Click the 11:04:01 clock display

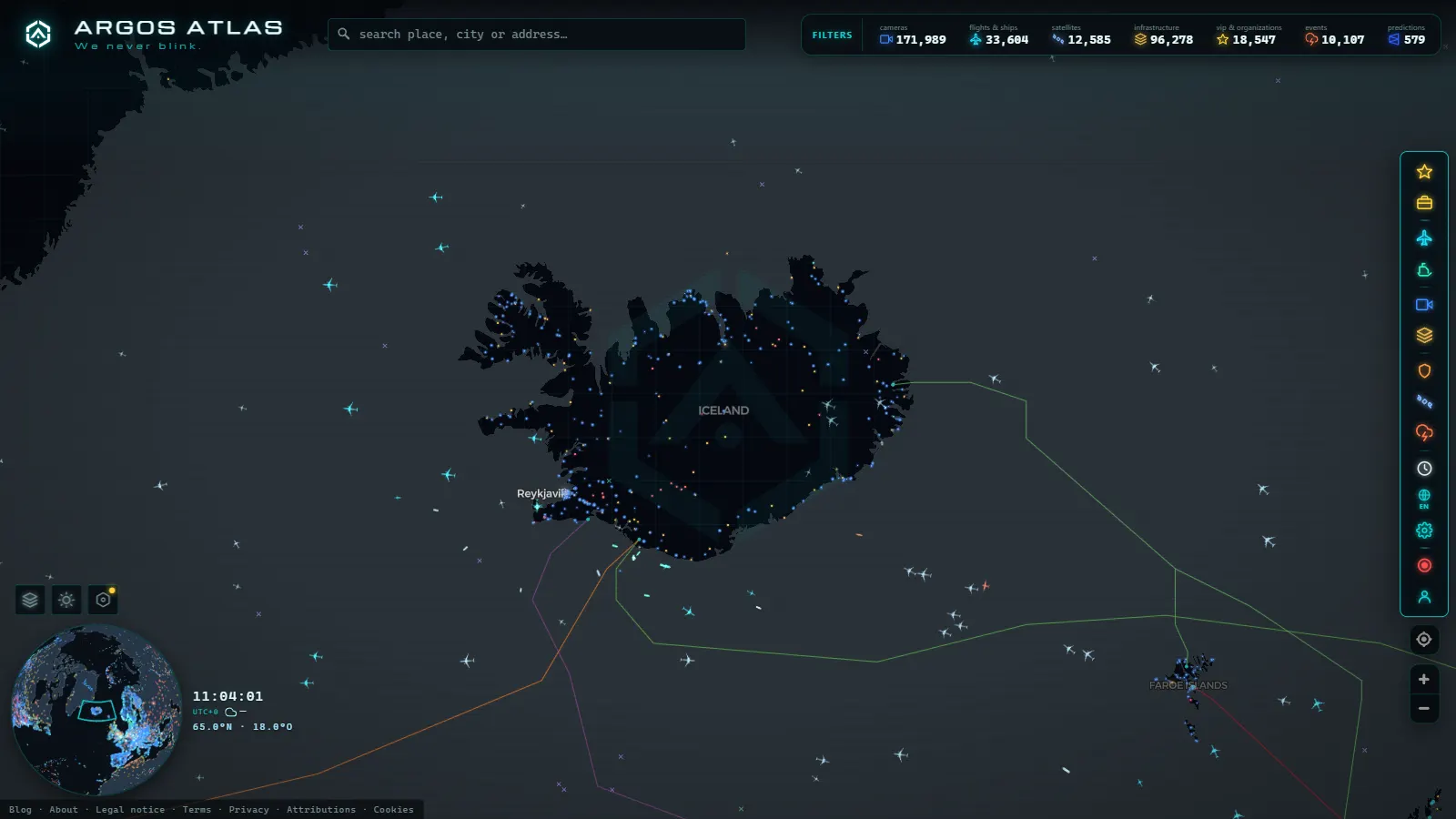pos(227,696)
